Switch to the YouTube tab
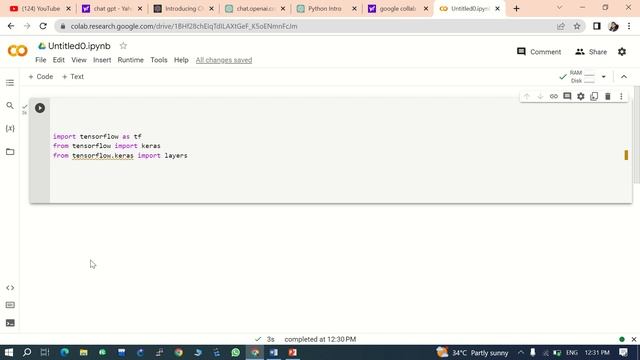This screenshot has width=640, height=360. tap(40, 9)
